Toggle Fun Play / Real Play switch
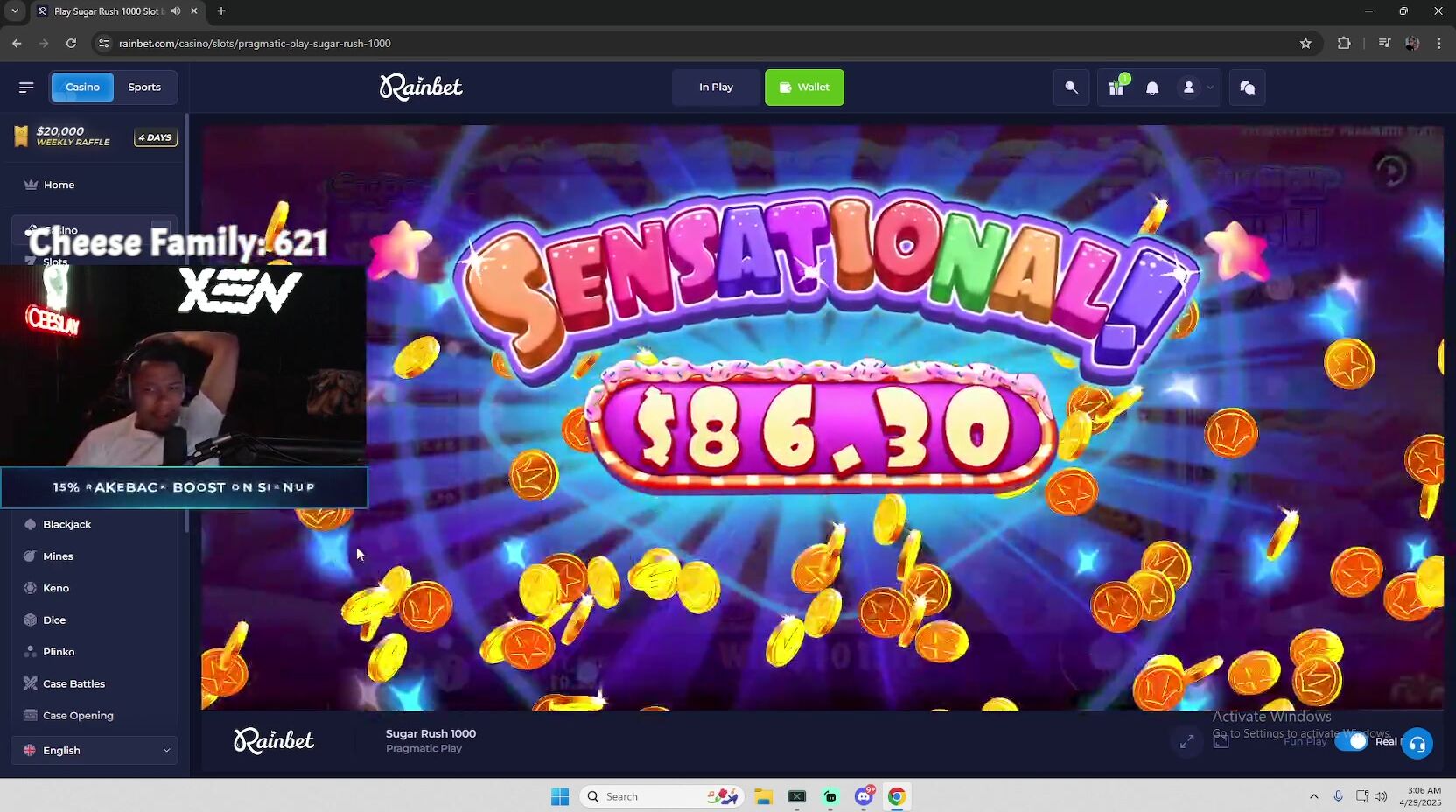Viewport: 1456px width, 812px height. [1351, 741]
